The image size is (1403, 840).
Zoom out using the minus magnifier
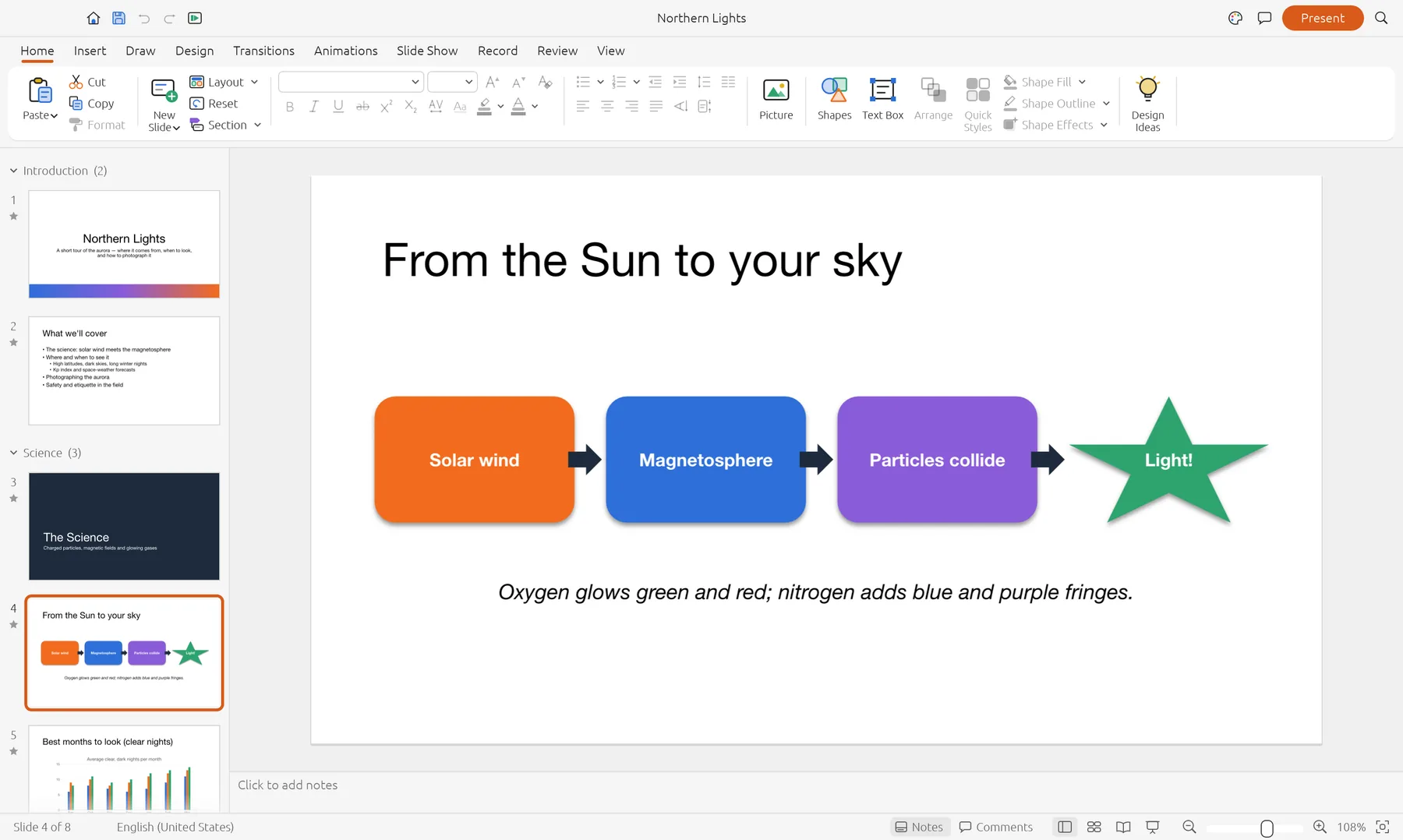tap(1189, 827)
